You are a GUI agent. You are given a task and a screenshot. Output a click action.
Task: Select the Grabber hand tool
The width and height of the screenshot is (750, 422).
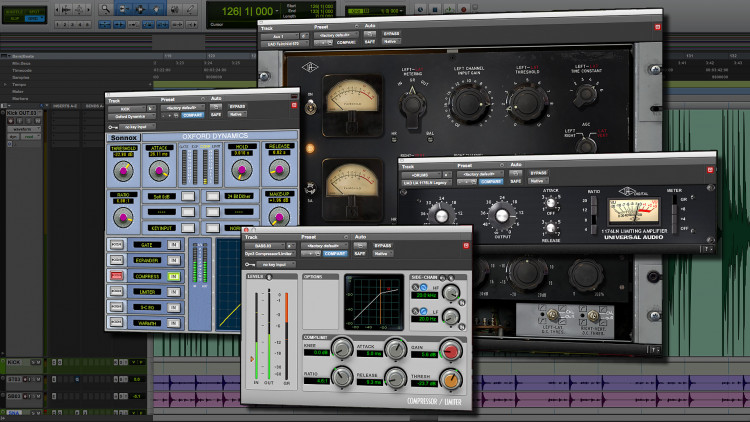point(156,9)
